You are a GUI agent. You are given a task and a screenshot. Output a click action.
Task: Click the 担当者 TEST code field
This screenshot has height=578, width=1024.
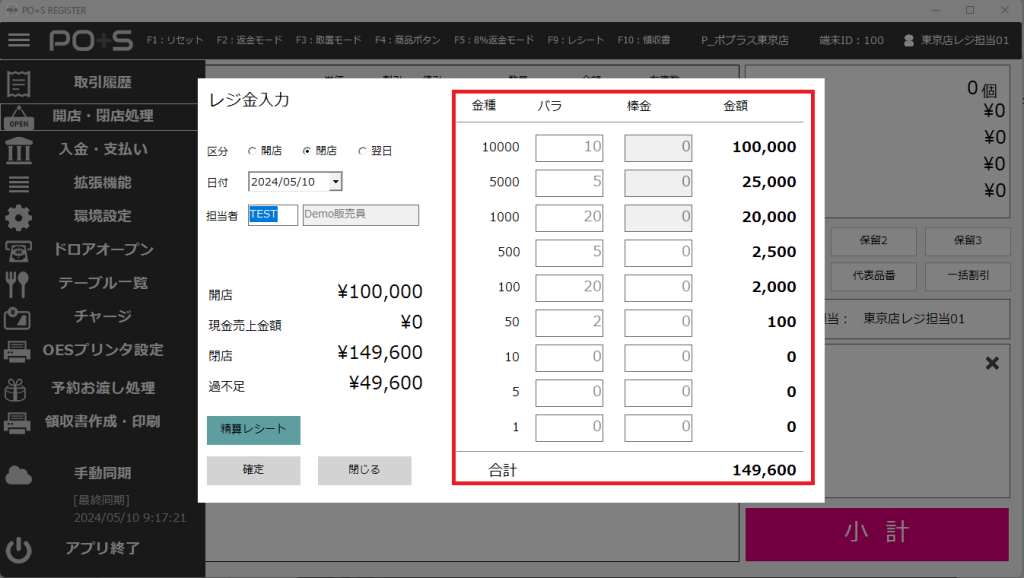pyautogui.click(x=272, y=215)
